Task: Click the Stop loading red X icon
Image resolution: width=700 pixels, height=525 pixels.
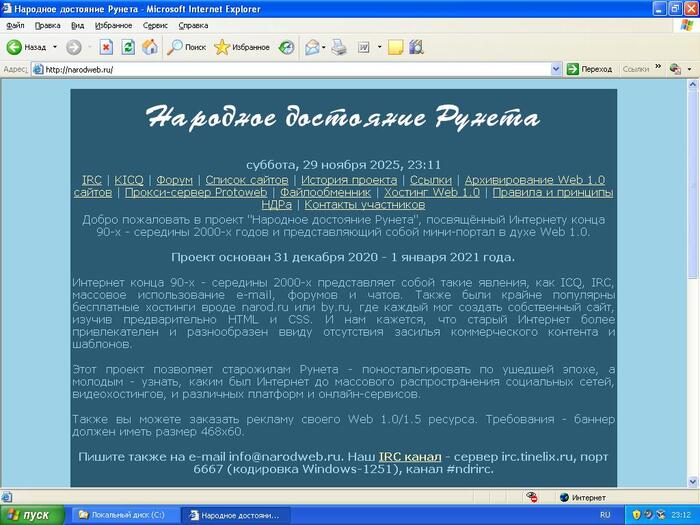Action: (106, 47)
